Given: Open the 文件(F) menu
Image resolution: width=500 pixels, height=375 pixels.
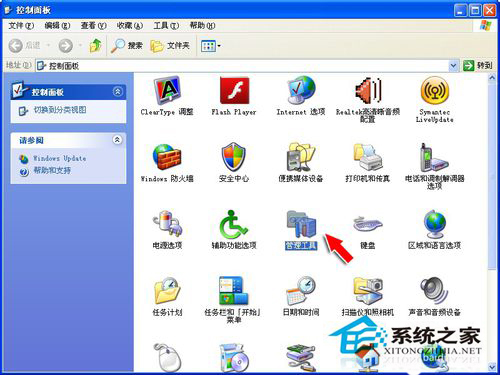Looking at the screenshot, I should coord(21,26).
